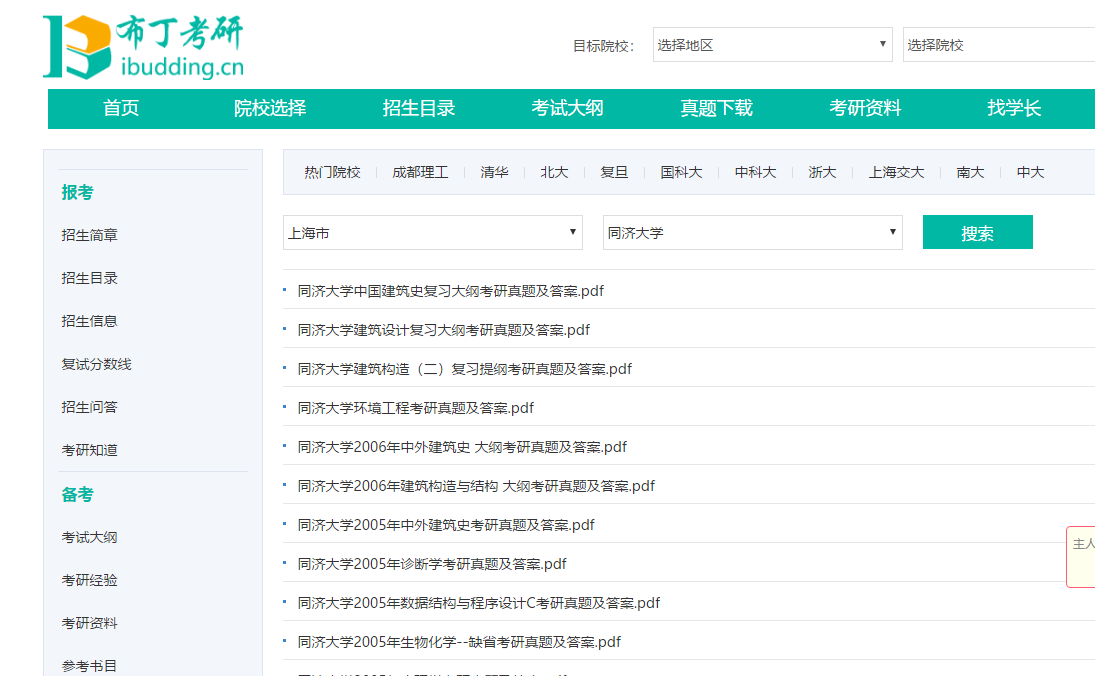Image resolution: width=1095 pixels, height=676 pixels.
Task: Select the 中科大 hot school link
Action: click(x=755, y=172)
